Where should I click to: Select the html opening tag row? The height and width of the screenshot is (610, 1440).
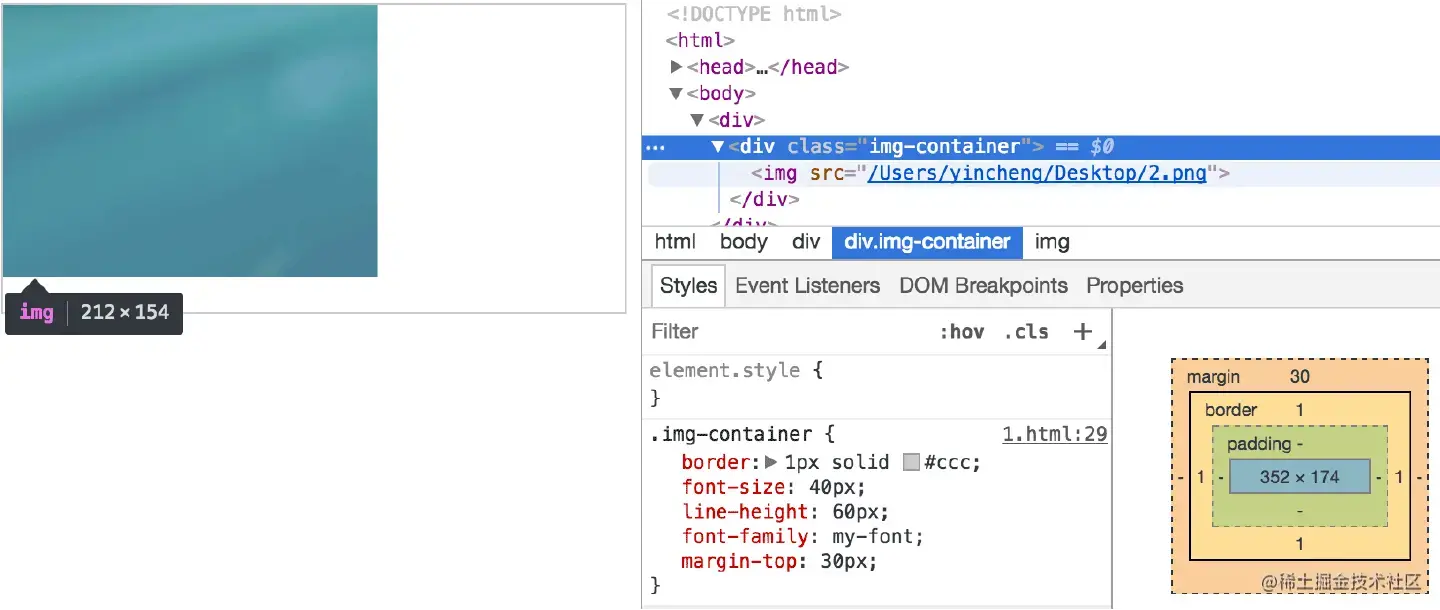coord(701,41)
